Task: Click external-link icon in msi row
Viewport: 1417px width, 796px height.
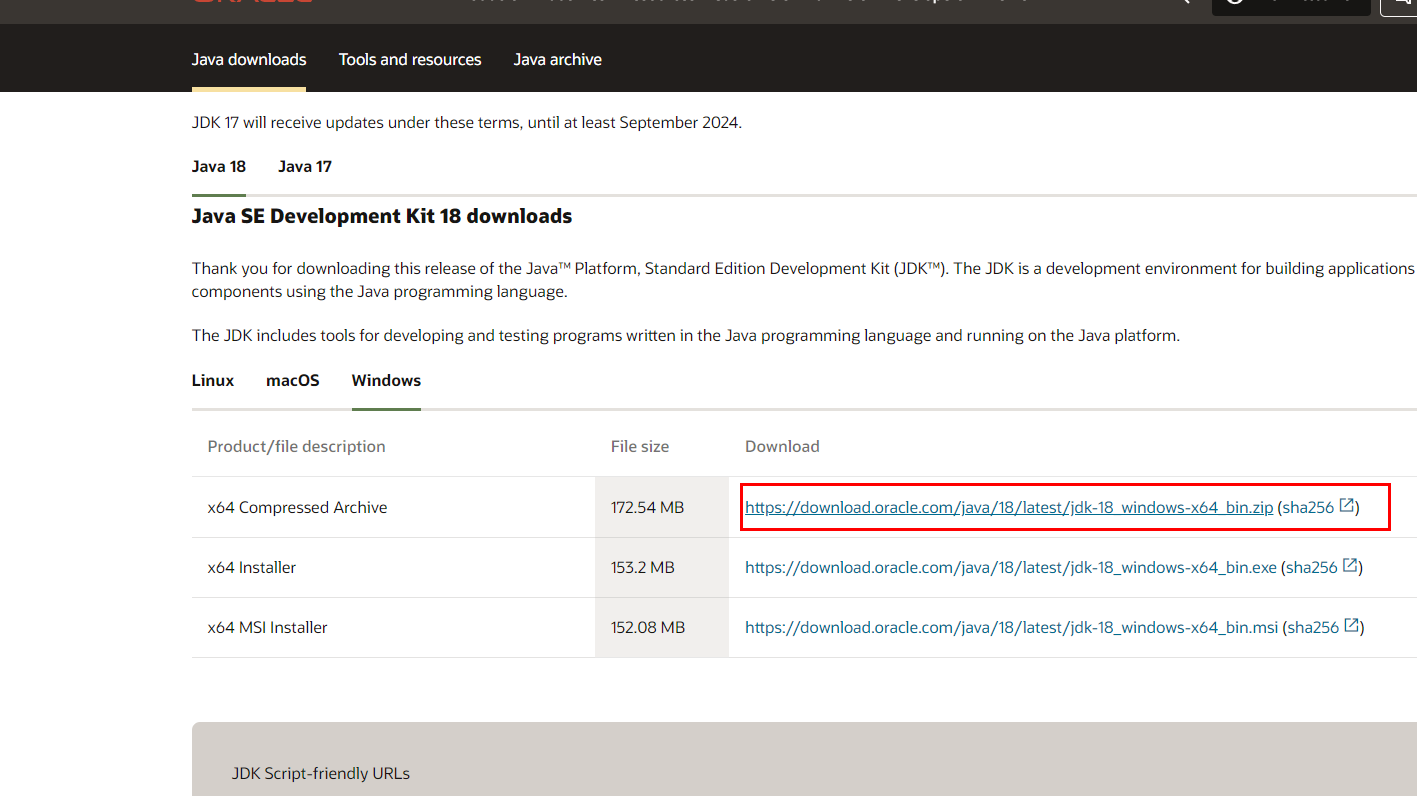Action: coord(1352,626)
